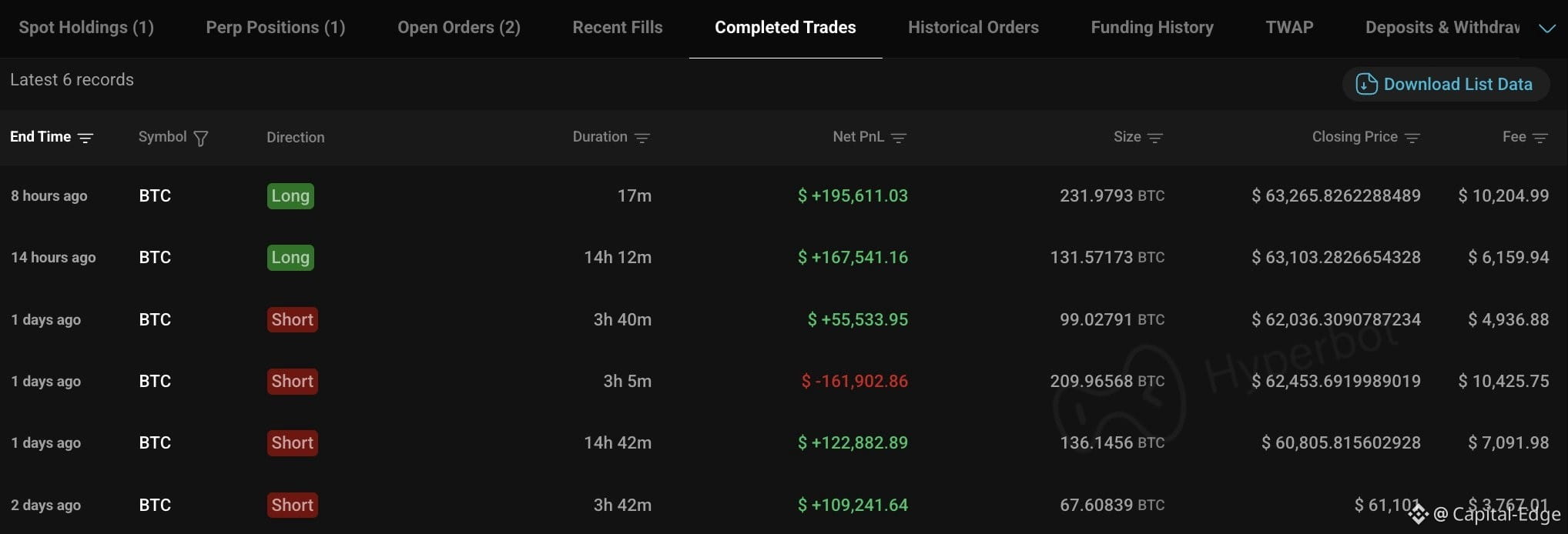
Task: Sort by Fee icon
Action: coord(1540,138)
